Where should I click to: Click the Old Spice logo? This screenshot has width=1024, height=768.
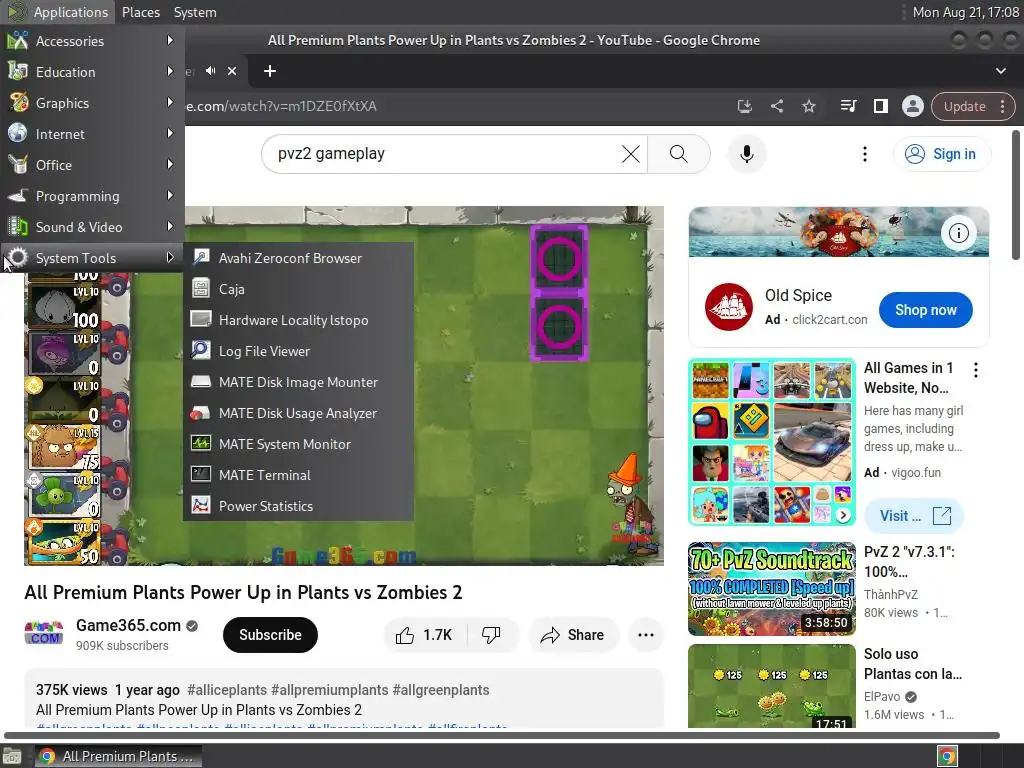point(728,306)
